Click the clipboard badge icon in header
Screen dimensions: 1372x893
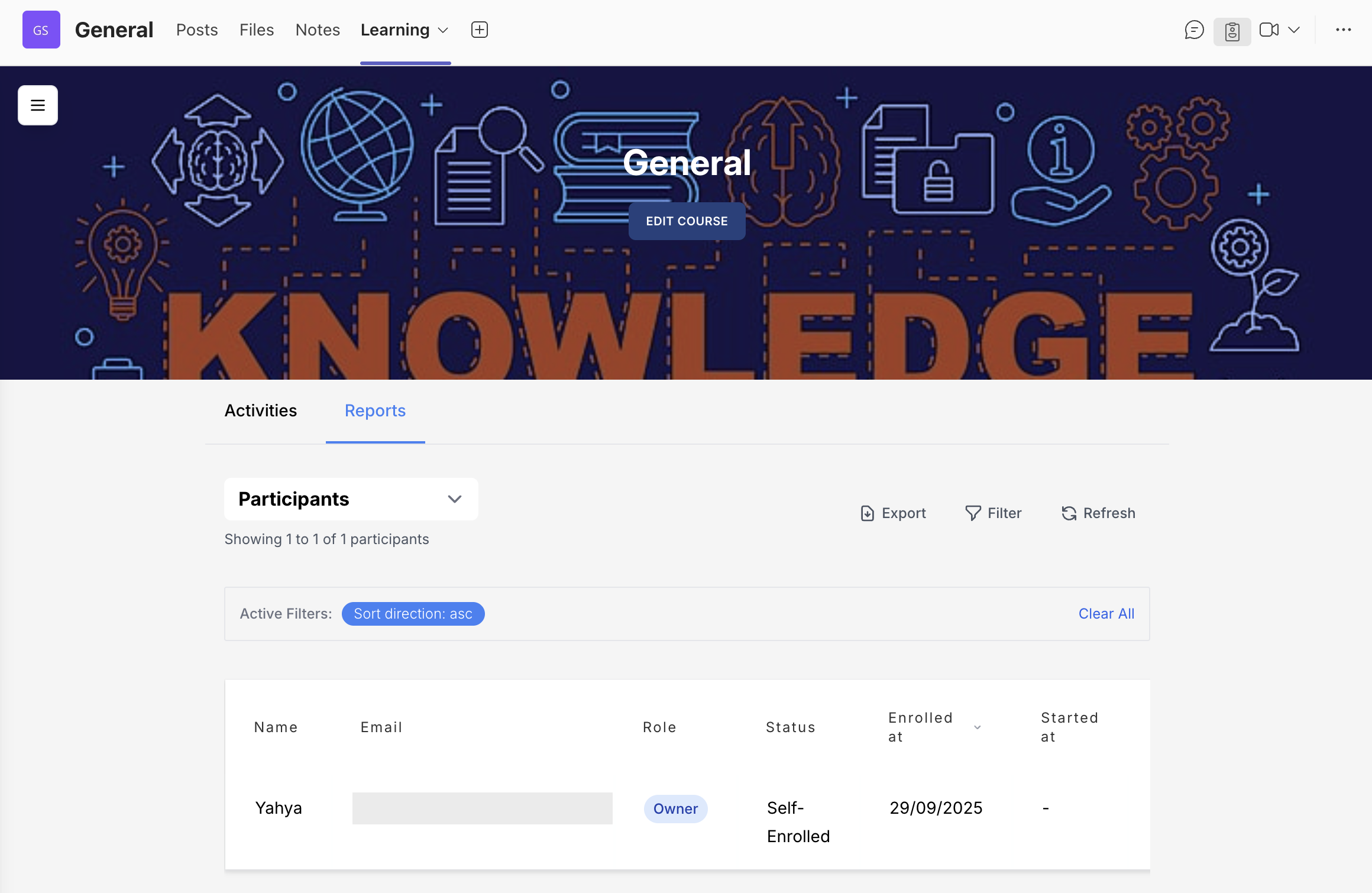point(1232,31)
